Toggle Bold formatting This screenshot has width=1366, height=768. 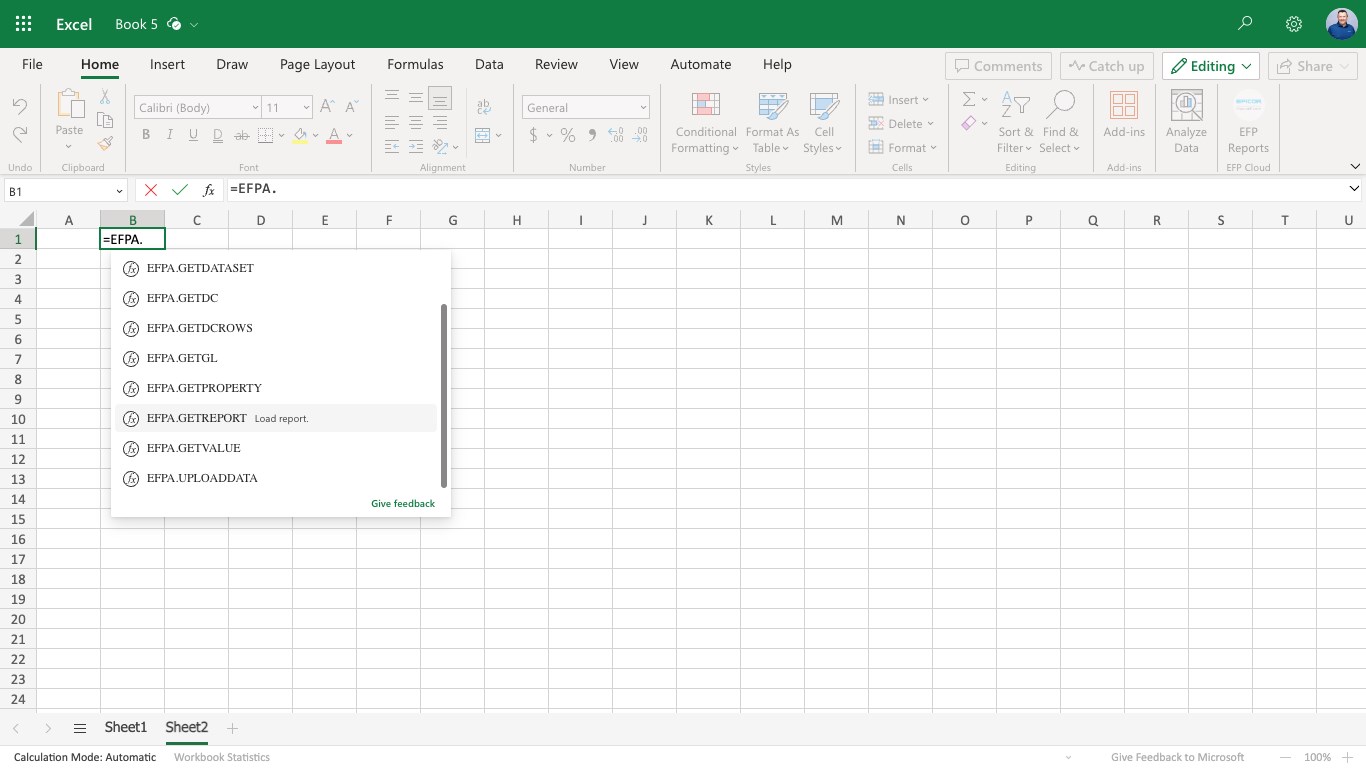[x=146, y=135]
